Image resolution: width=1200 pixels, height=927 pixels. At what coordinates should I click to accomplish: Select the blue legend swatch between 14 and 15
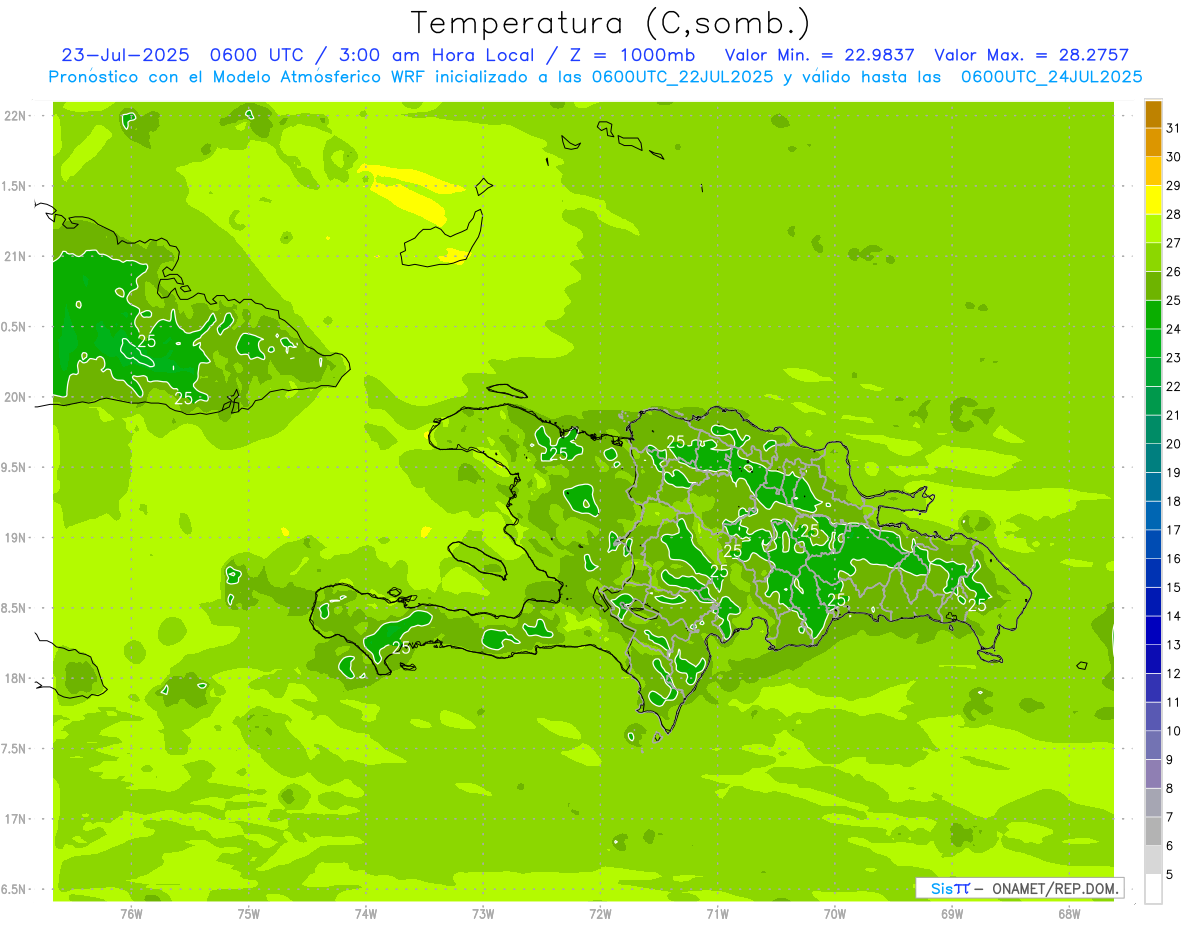(1153, 602)
